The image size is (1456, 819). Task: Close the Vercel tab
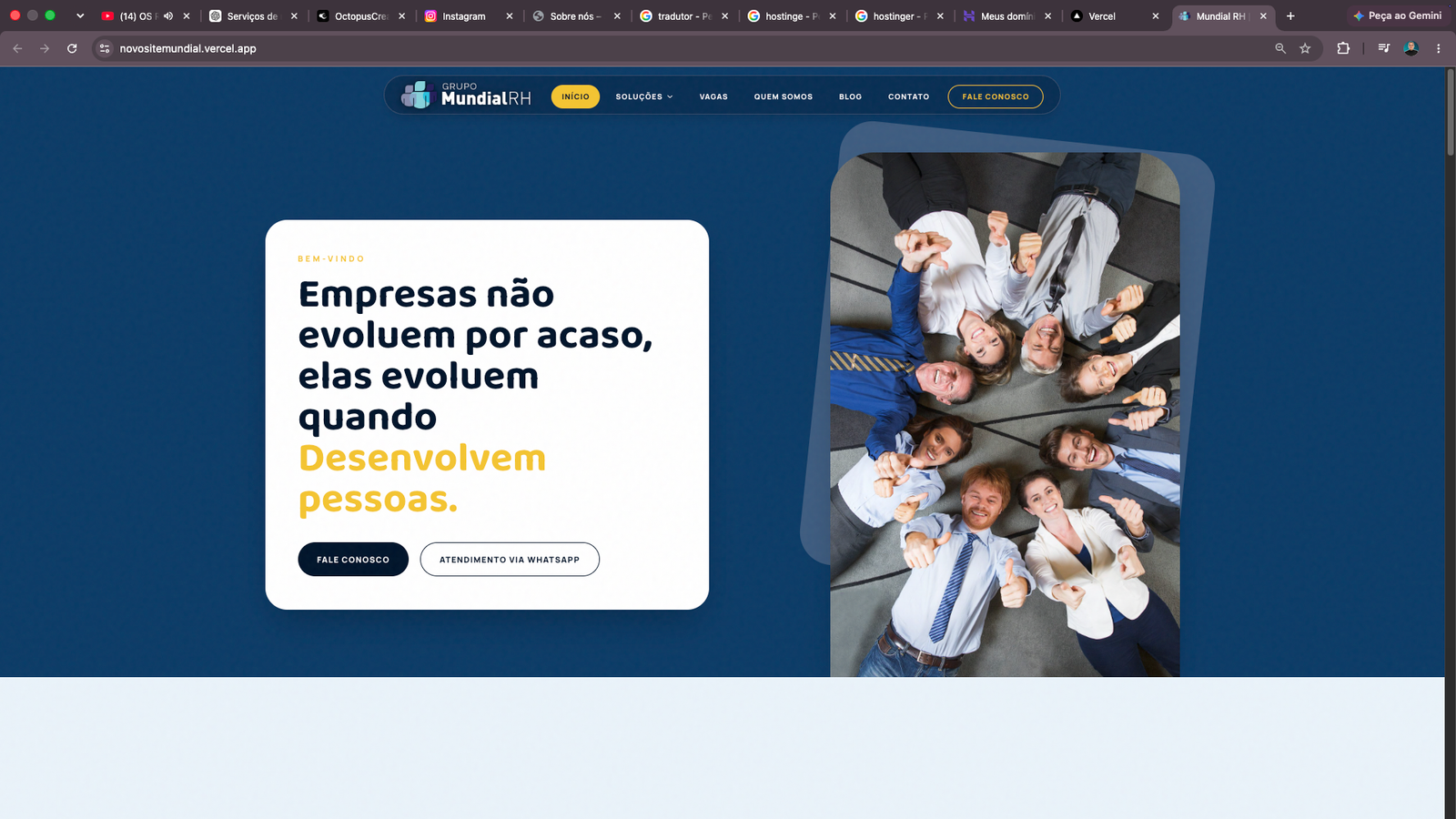[x=1156, y=16]
